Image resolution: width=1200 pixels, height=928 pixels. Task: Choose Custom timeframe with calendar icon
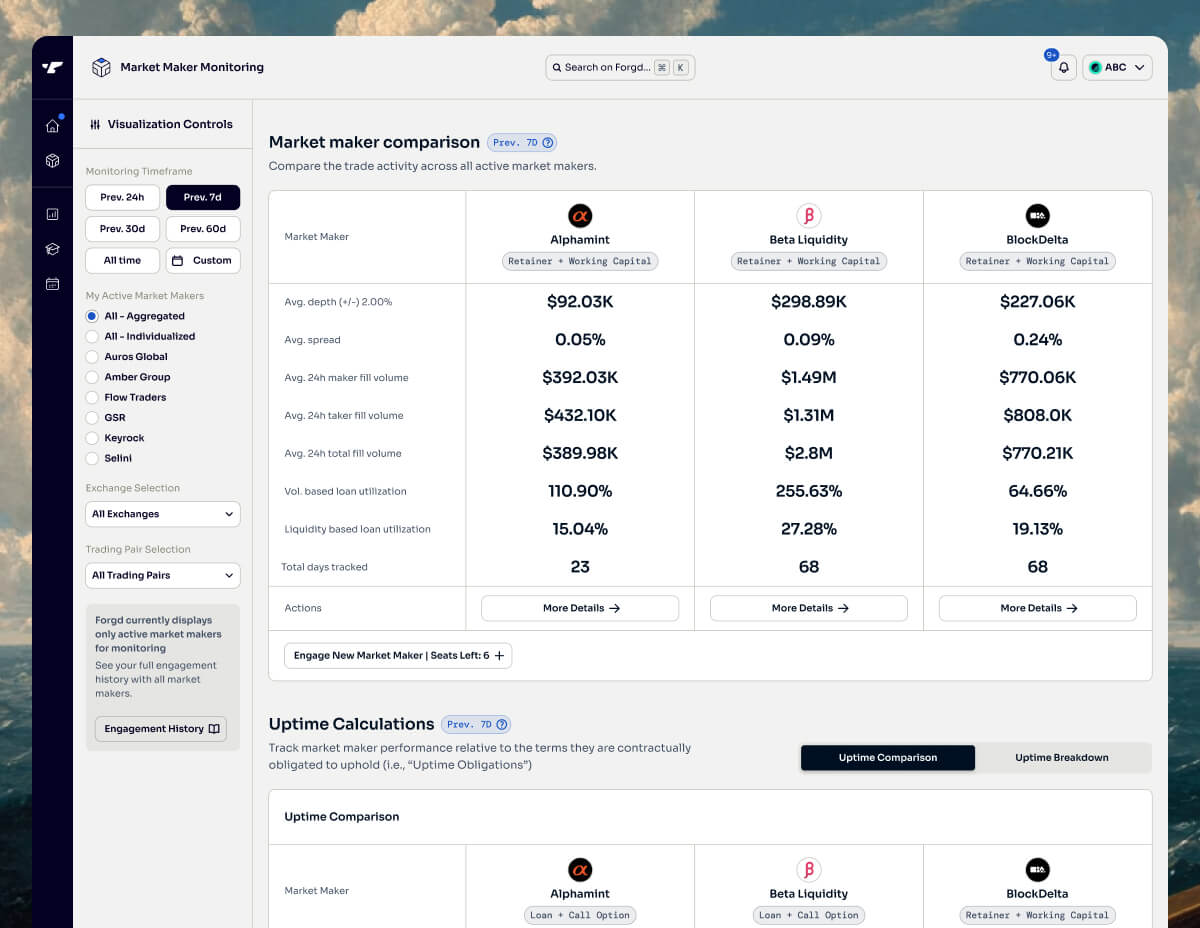point(203,260)
